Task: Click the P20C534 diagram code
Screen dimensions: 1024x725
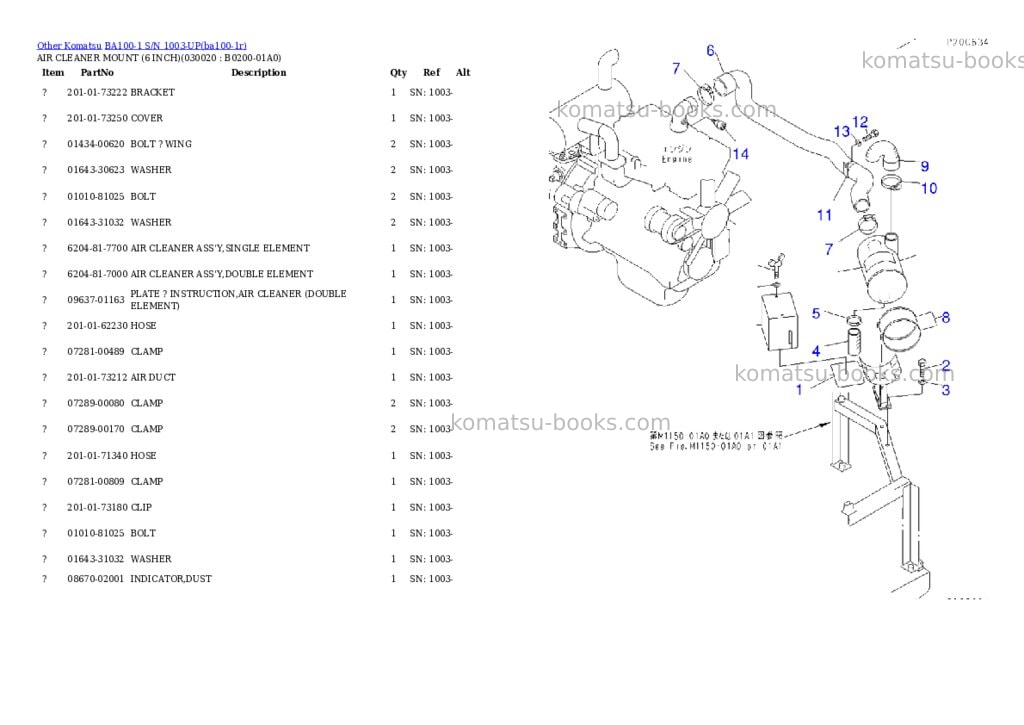Action: [x=967, y=42]
